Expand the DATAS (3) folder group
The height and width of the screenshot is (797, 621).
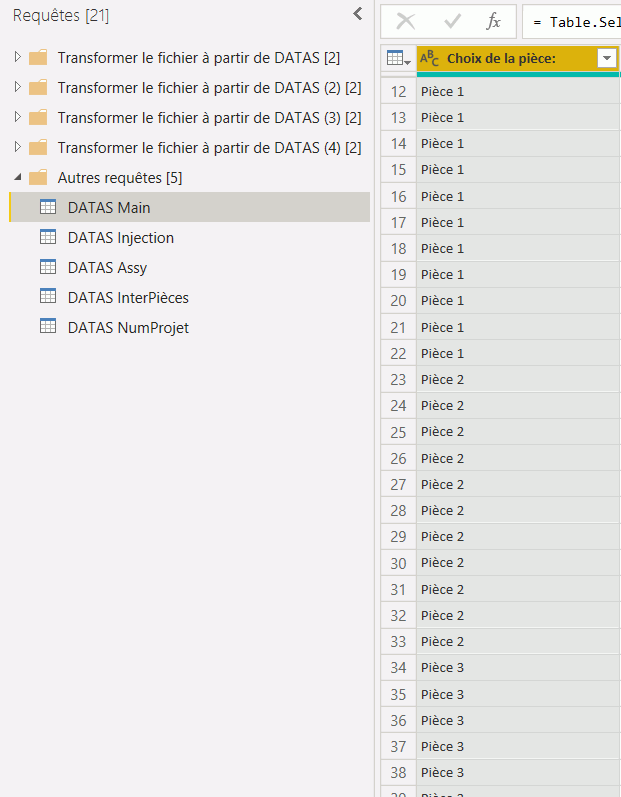click(x=17, y=117)
